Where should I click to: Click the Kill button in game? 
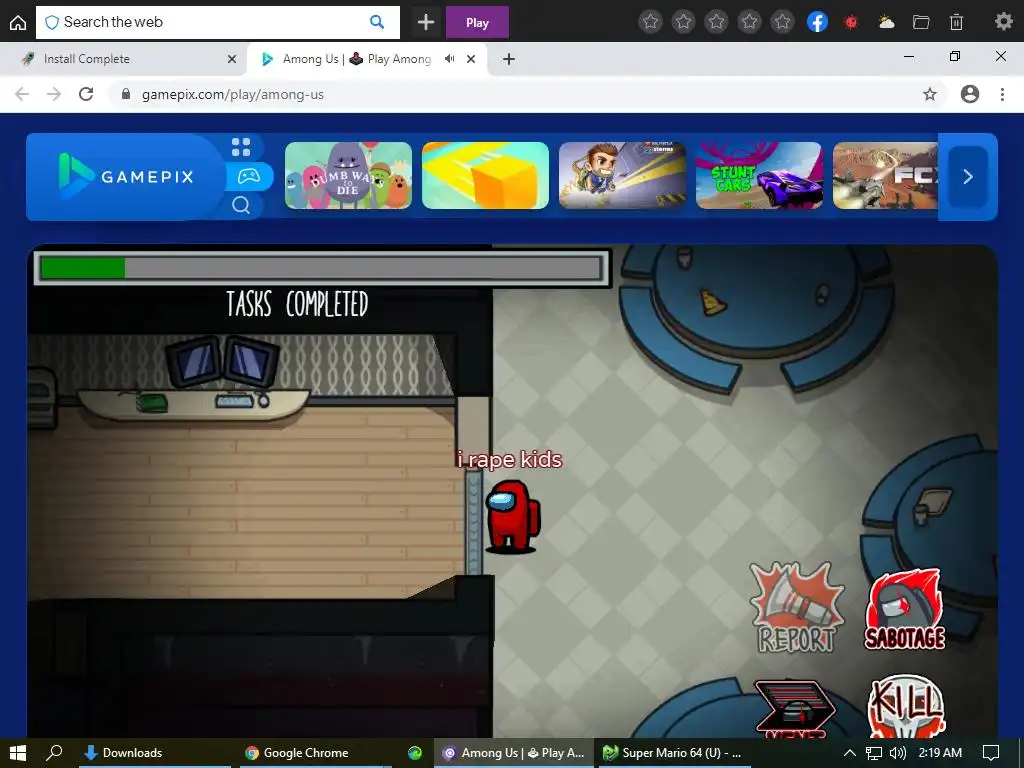point(906,708)
